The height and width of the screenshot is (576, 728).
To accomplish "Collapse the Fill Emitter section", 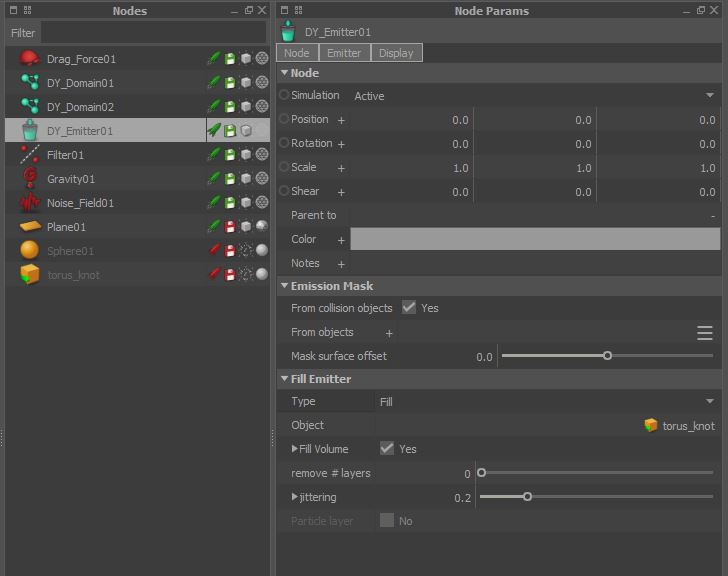I will coord(285,379).
